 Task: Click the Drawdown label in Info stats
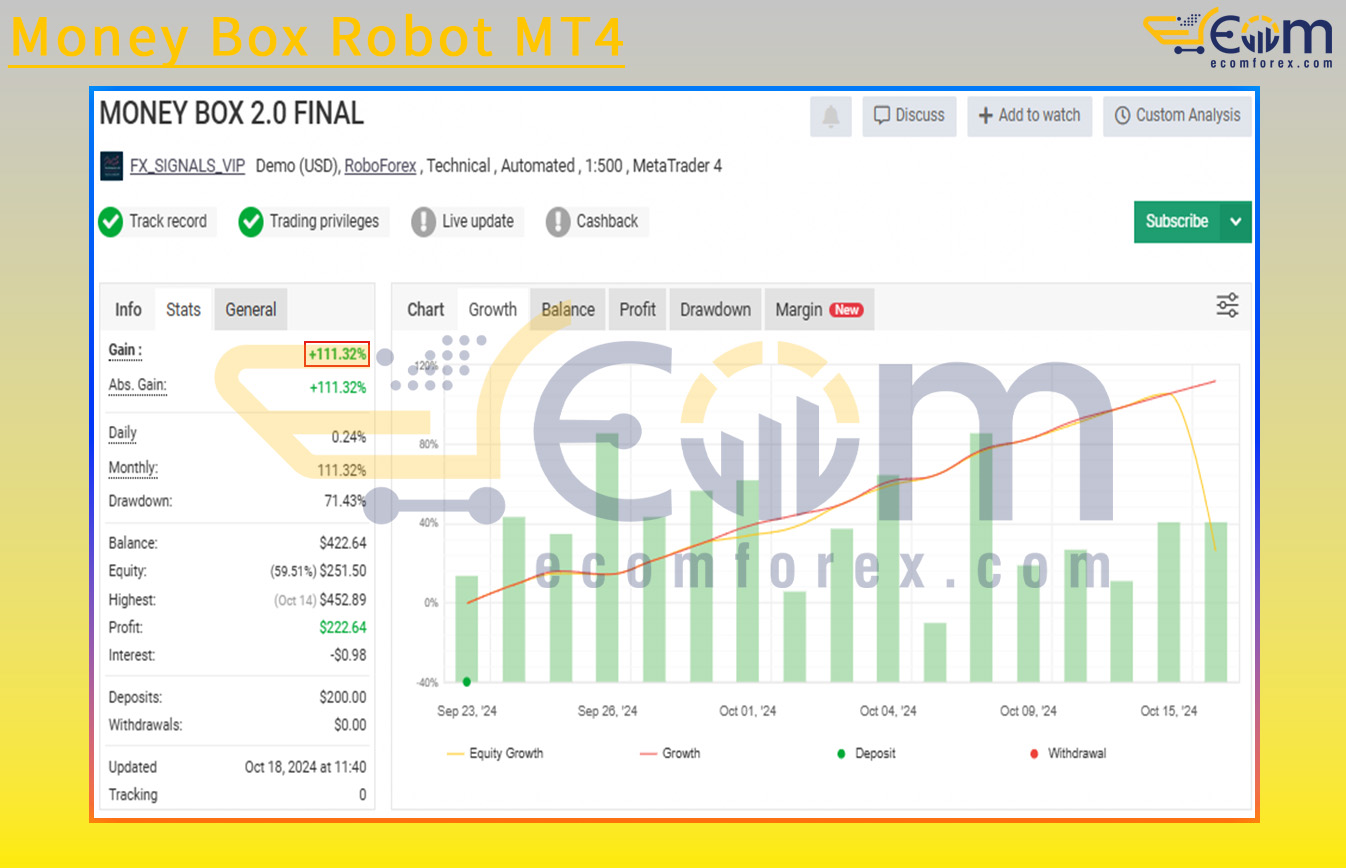pos(140,501)
